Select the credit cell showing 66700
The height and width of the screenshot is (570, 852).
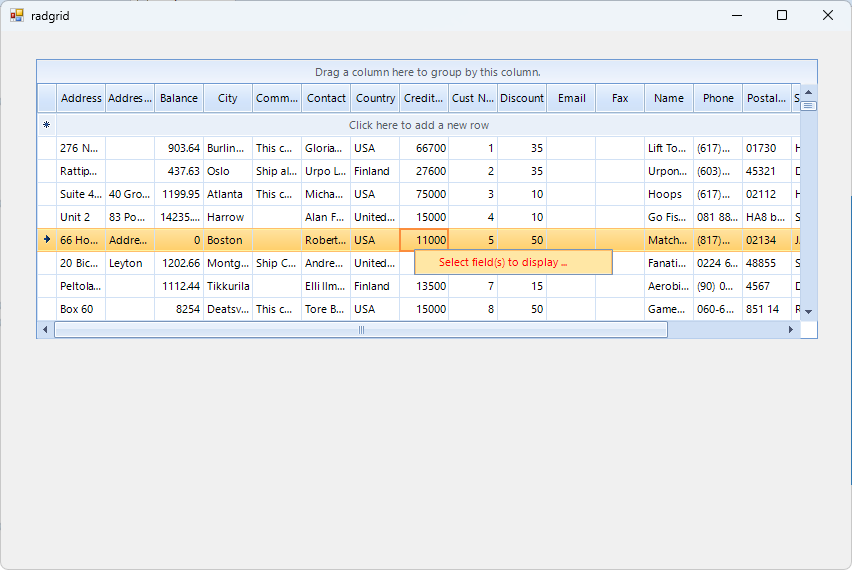pyautogui.click(x=424, y=148)
